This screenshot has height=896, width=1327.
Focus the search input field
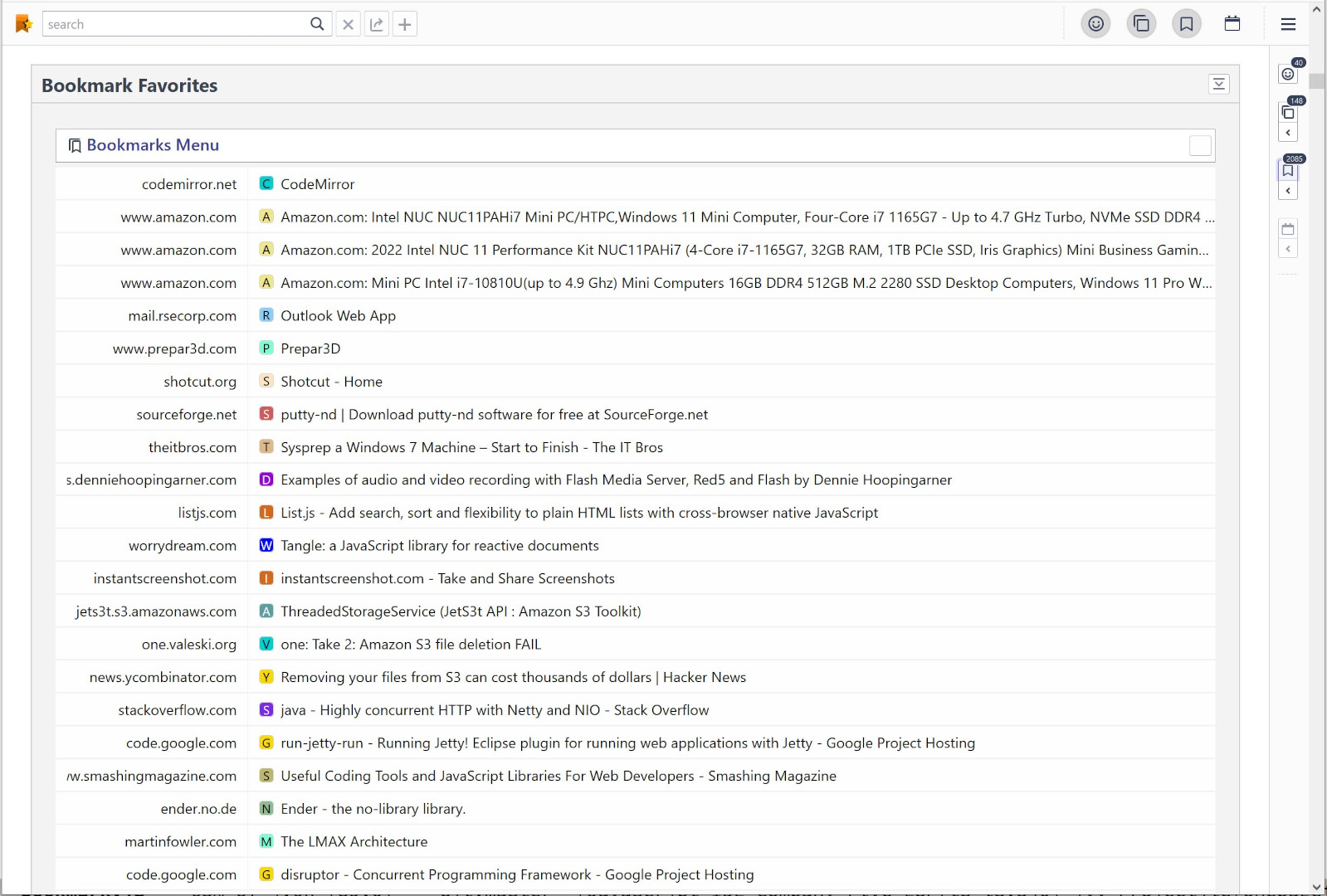pos(176,24)
